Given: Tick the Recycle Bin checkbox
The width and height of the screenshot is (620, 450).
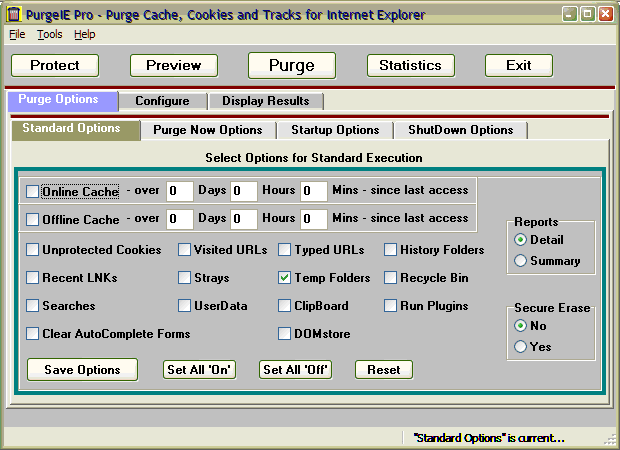Looking at the screenshot, I should [x=391, y=278].
